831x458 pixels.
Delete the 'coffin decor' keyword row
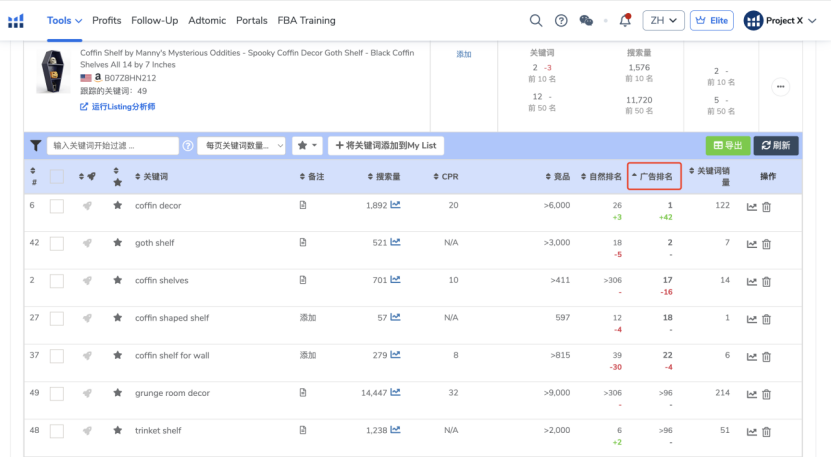point(767,207)
